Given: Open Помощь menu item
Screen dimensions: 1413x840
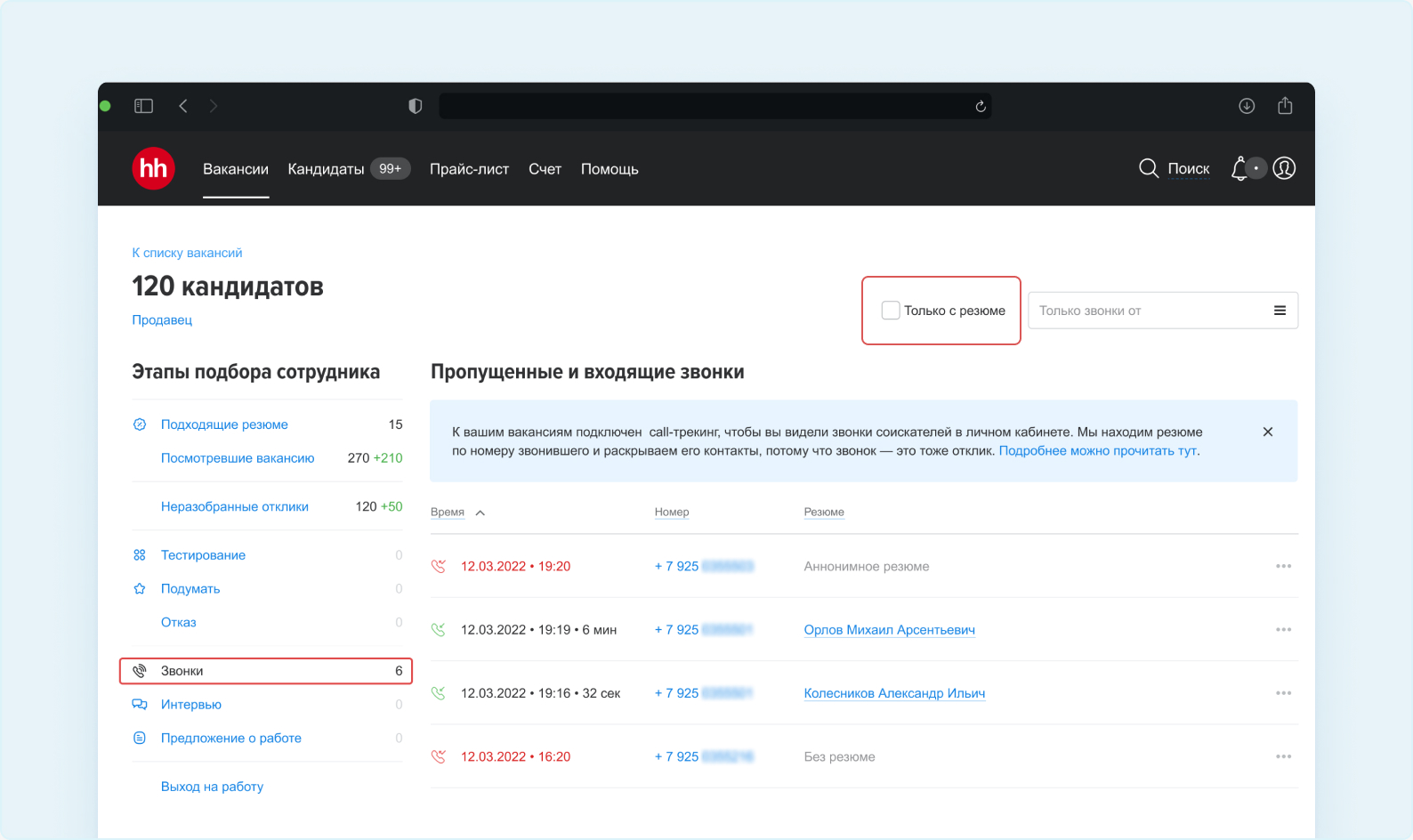Looking at the screenshot, I should click(610, 169).
